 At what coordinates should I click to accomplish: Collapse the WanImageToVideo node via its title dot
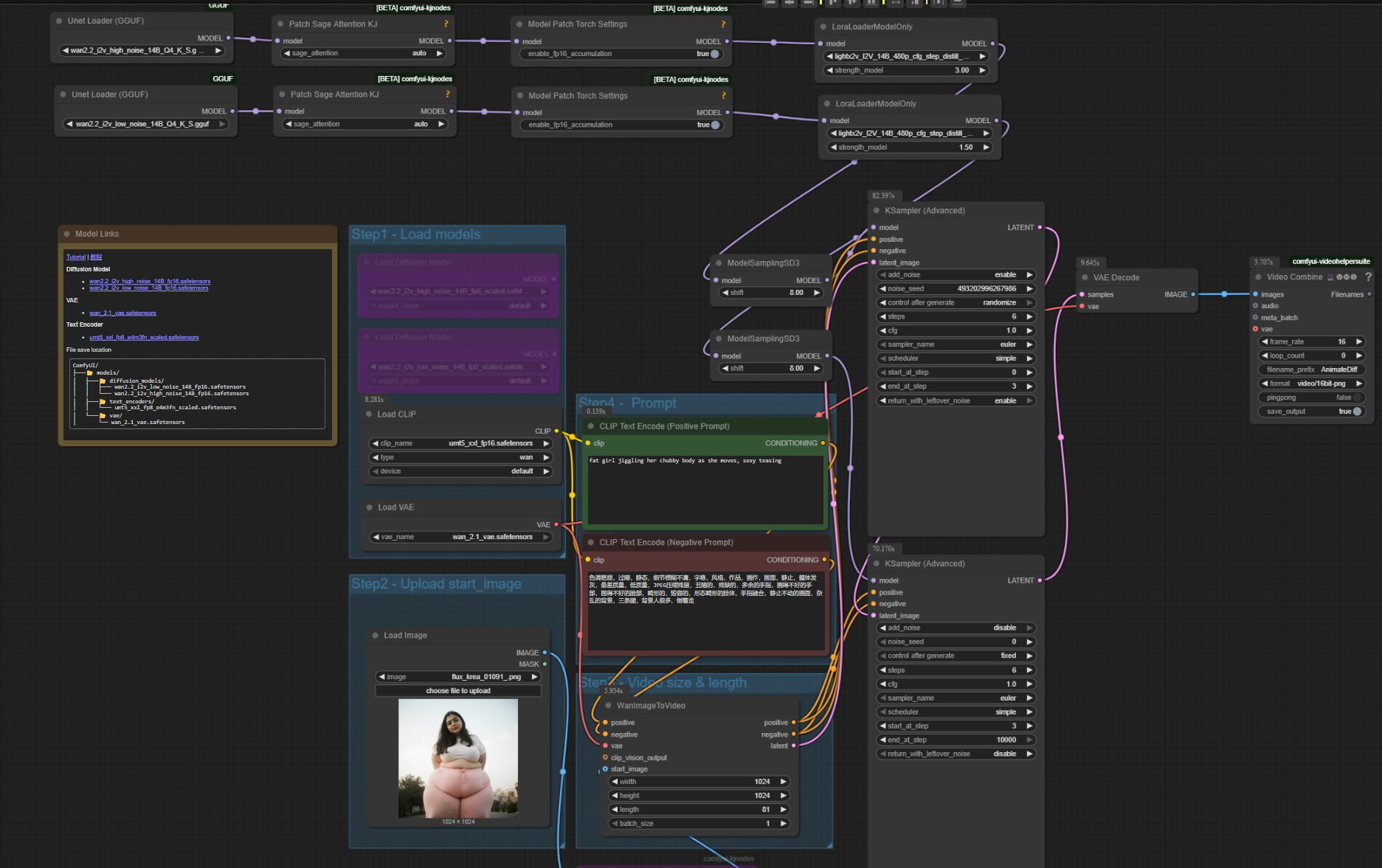point(608,706)
